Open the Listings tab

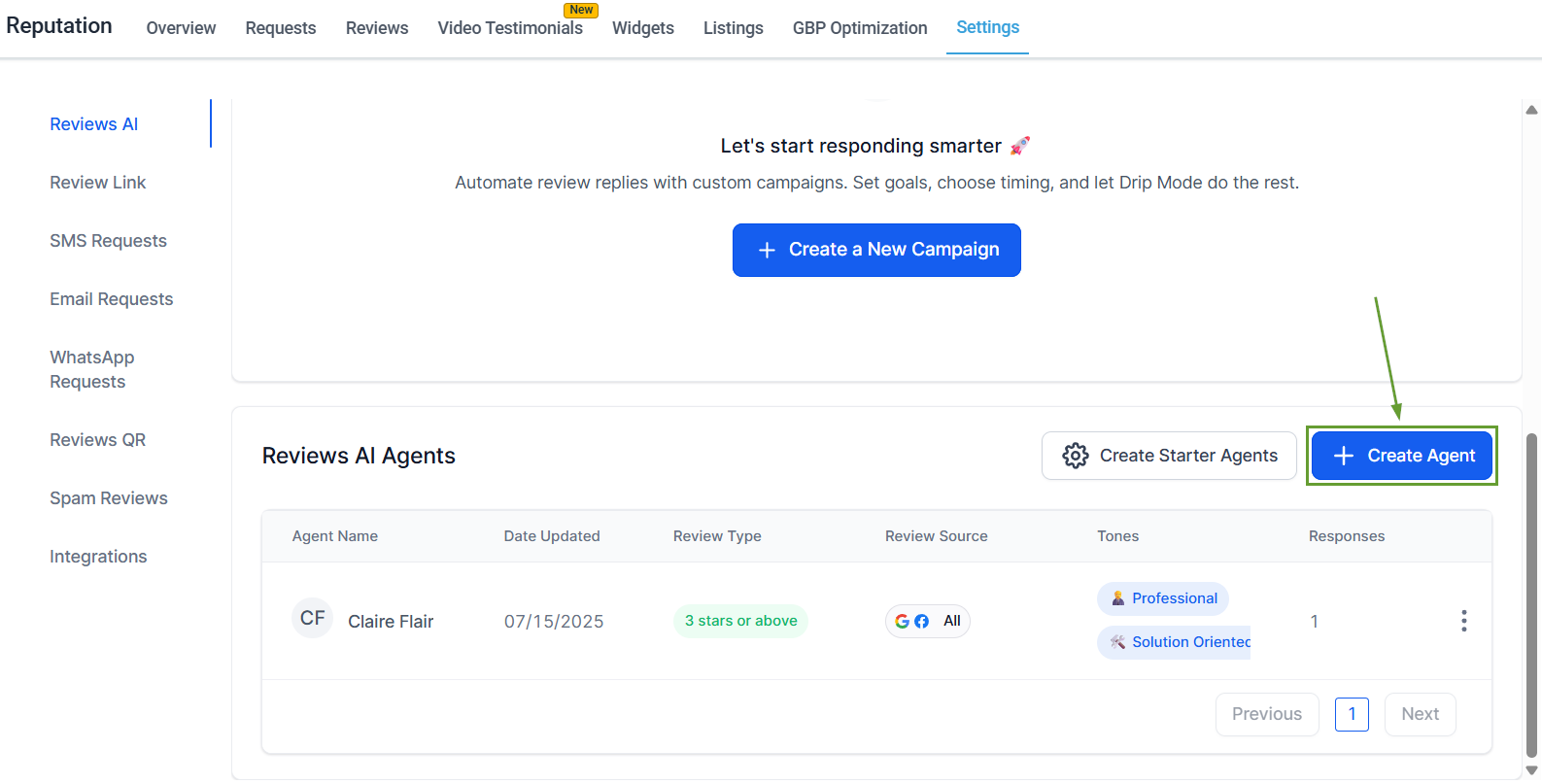tap(734, 28)
